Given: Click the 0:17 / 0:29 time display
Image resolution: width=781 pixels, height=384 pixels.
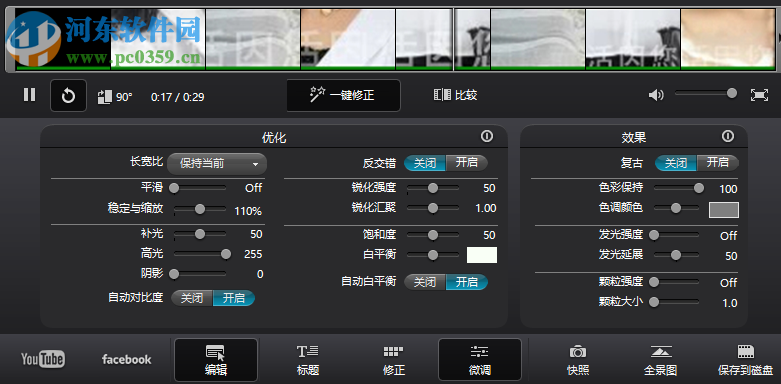Looking at the screenshot, I should [177, 97].
